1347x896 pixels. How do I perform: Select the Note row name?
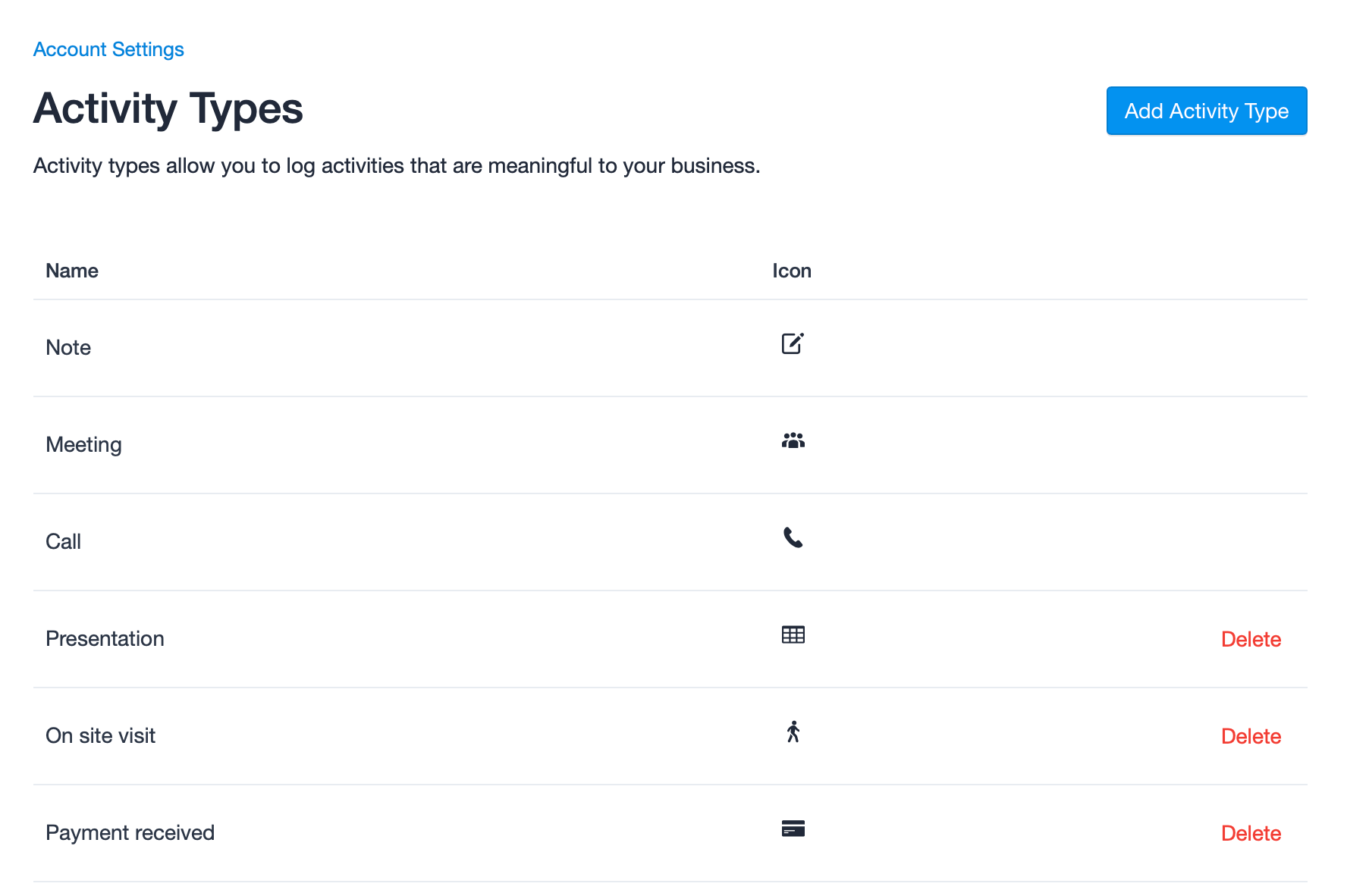click(x=68, y=347)
